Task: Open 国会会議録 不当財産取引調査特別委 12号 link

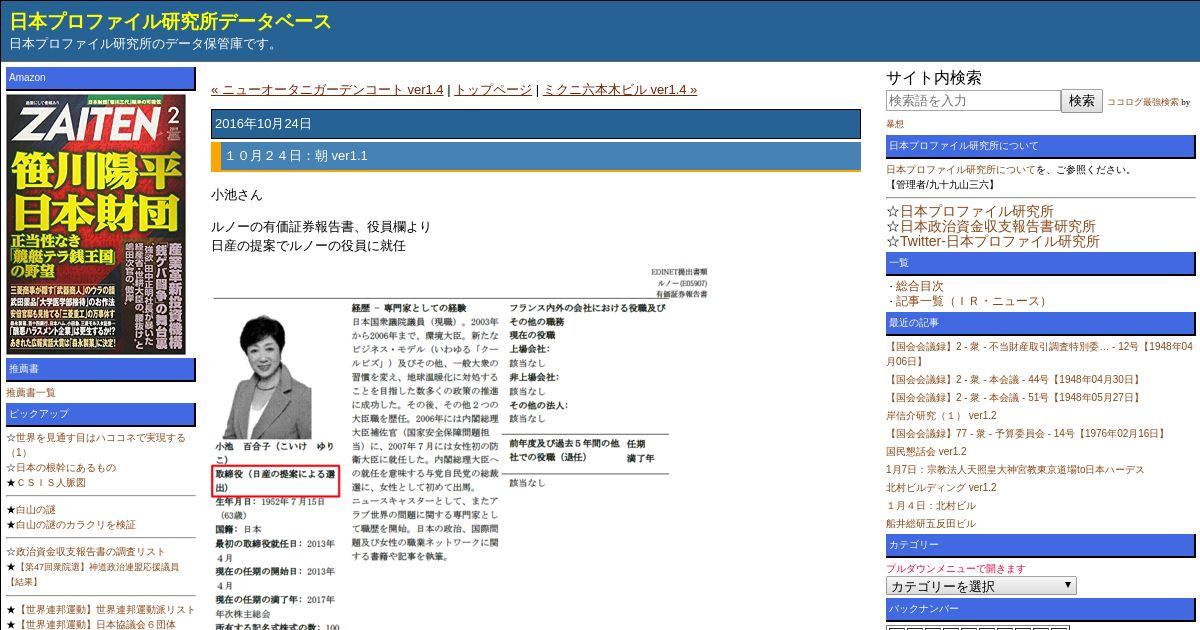Action: point(1040,354)
